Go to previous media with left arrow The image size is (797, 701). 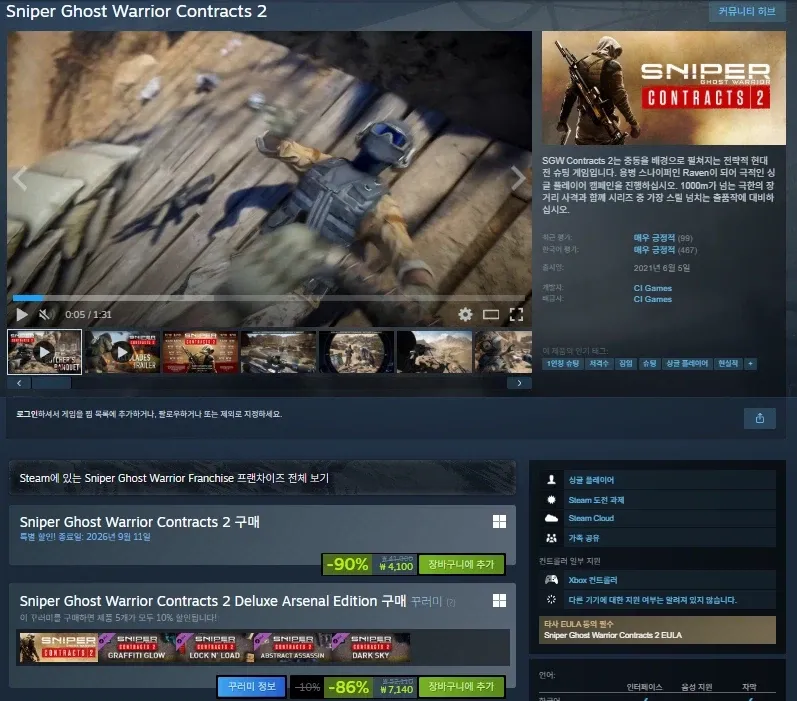tap(20, 178)
